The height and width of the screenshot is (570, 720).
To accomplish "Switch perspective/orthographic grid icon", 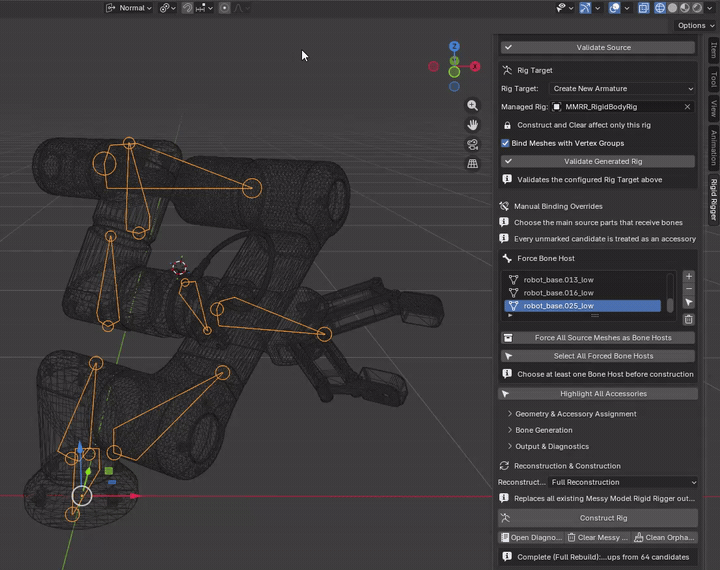I will [472, 164].
